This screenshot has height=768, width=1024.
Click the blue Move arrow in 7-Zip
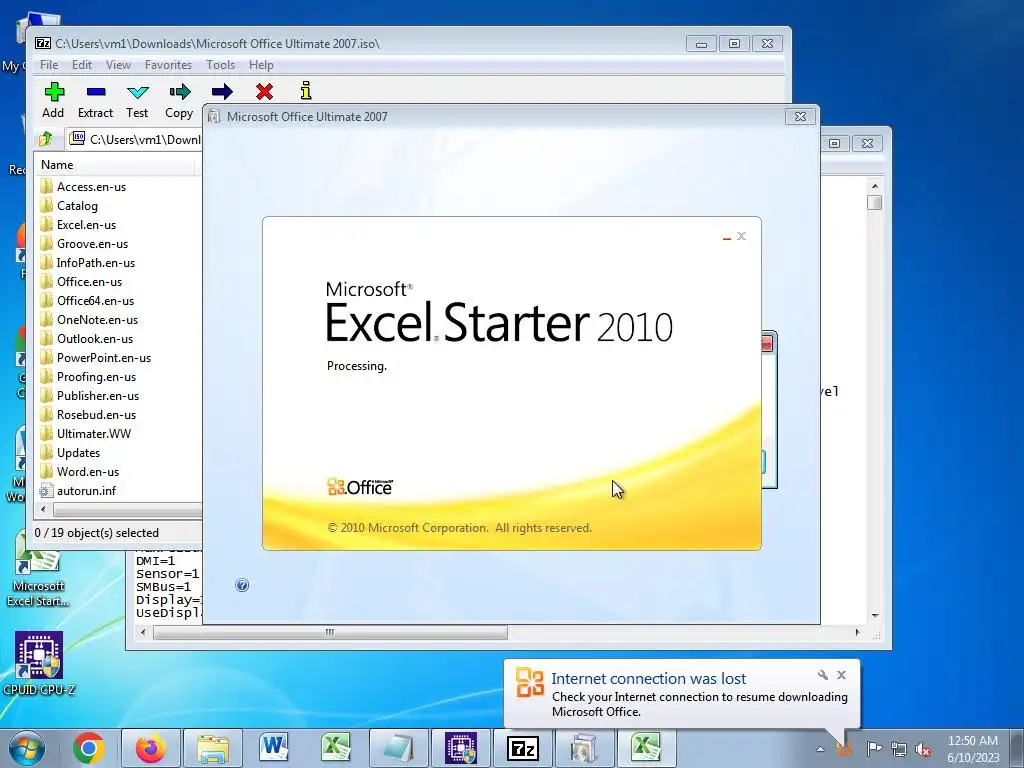222,91
